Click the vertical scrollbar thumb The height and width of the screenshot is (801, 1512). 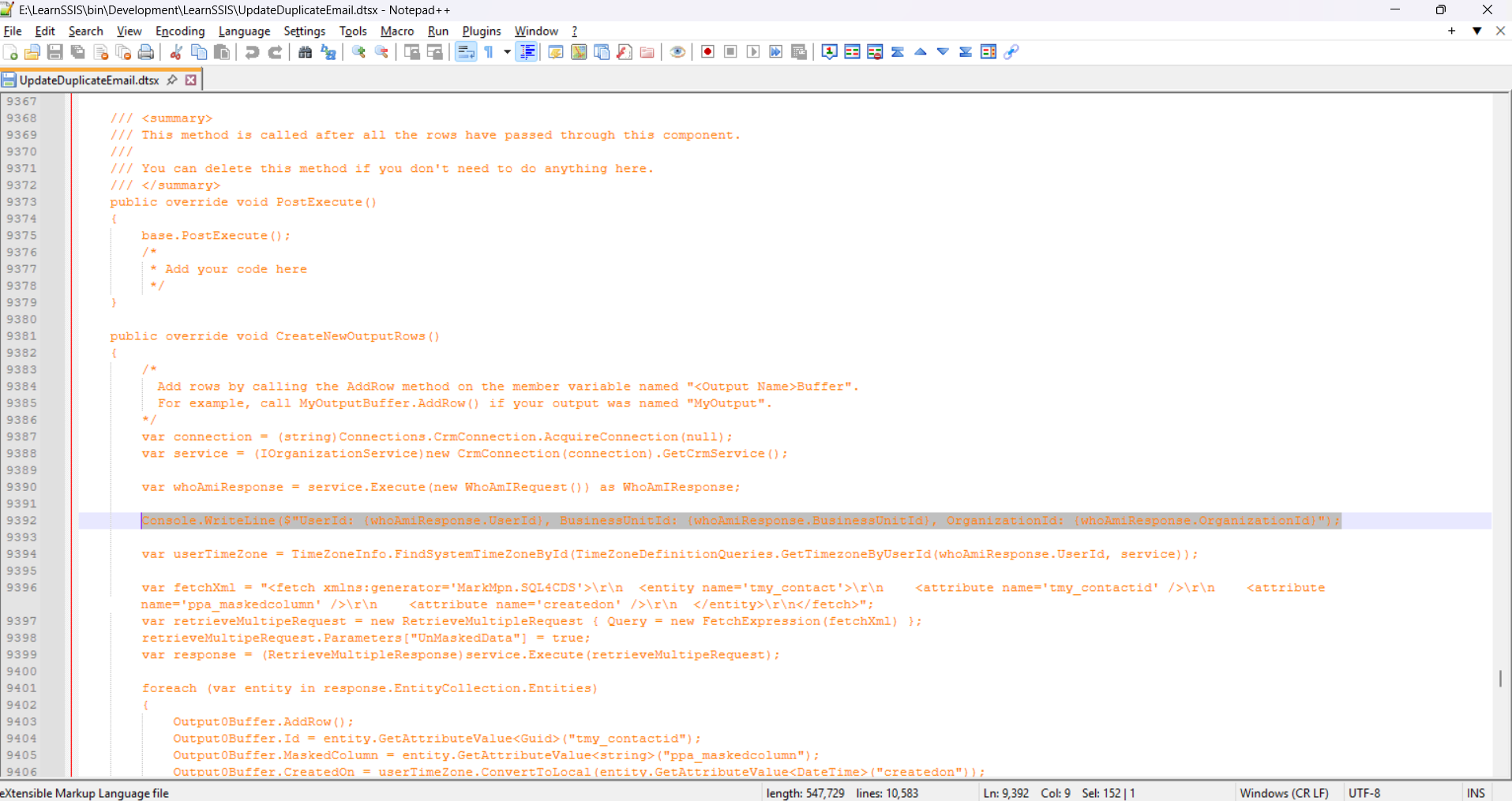(1501, 679)
